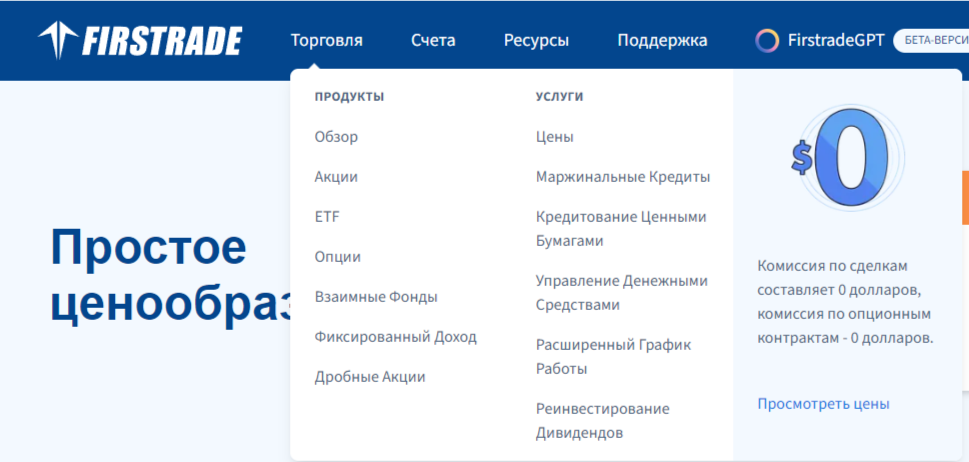Select Дробные Акции
This screenshot has width=969, height=462.
pyautogui.click(x=370, y=377)
